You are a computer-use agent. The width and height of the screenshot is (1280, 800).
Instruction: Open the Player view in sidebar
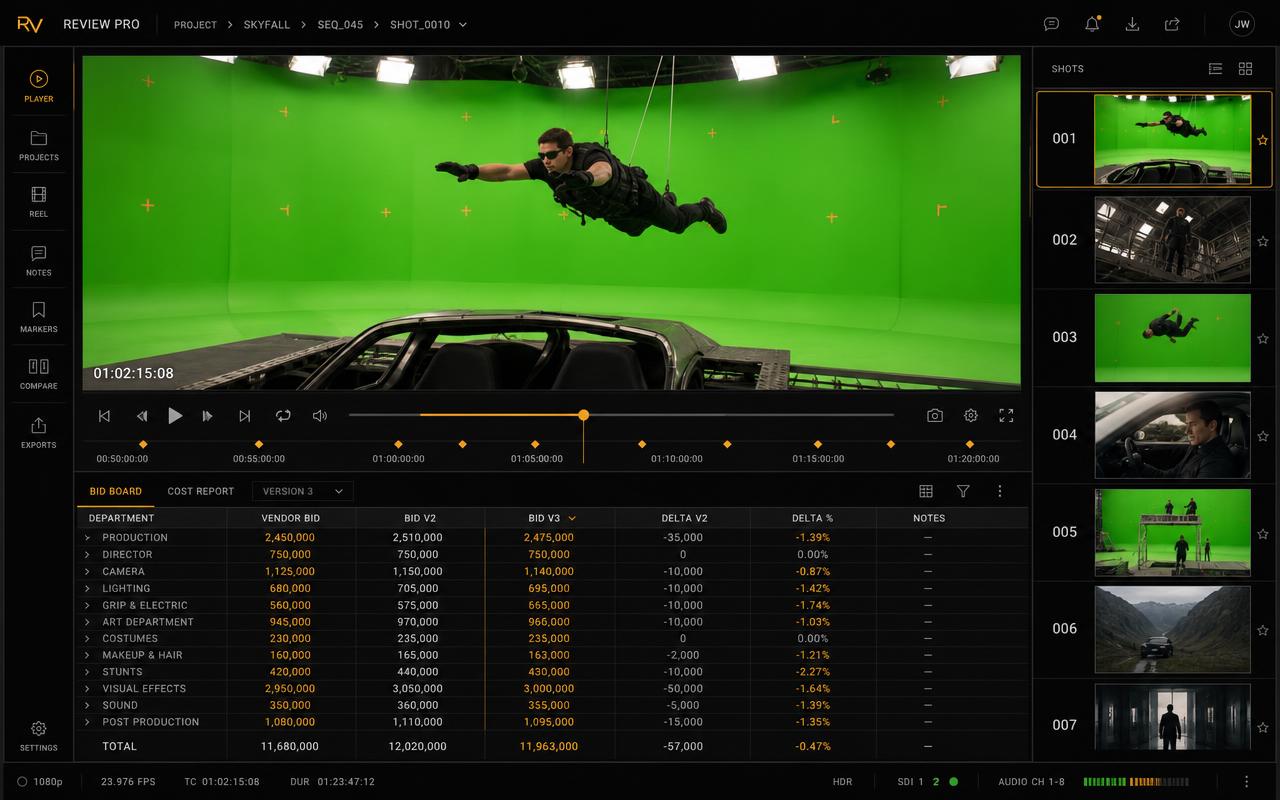coord(38,85)
